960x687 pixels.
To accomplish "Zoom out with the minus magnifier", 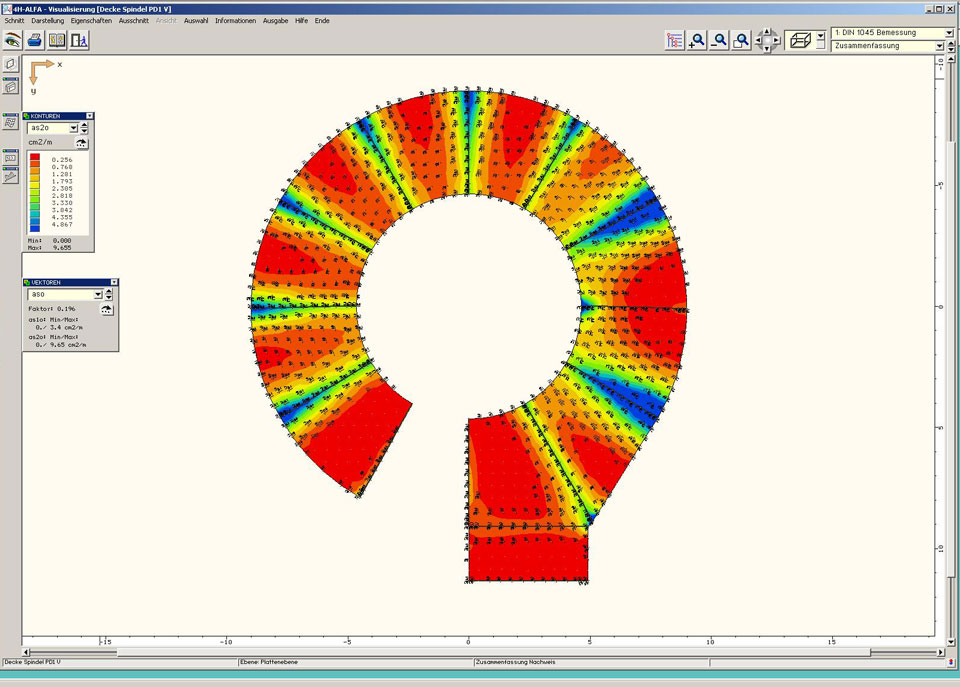I will pyautogui.click(x=719, y=40).
